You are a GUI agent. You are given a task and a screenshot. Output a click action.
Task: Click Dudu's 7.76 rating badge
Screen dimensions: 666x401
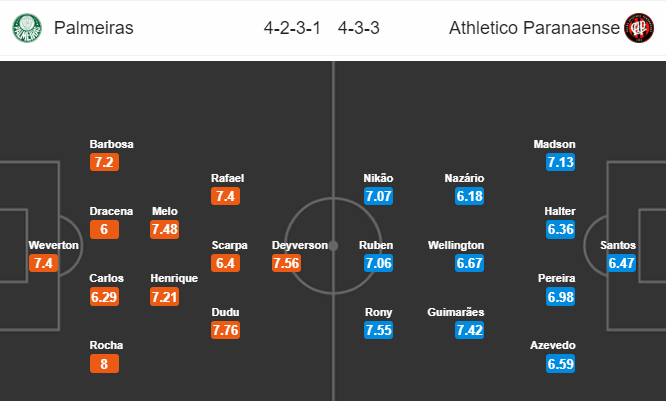pyautogui.click(x=226, y=330)
